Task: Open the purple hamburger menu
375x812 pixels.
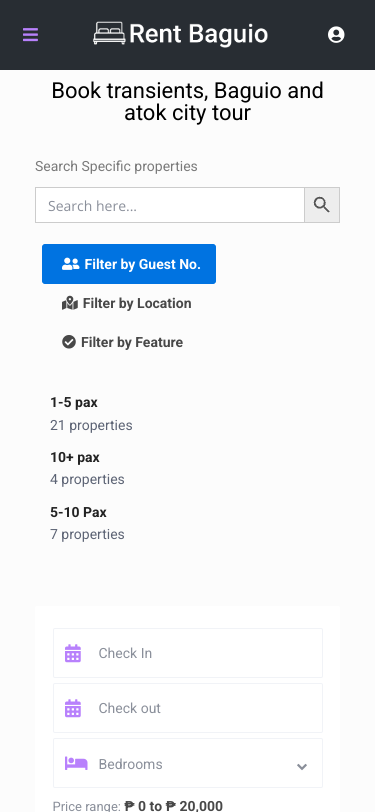Action: coord(31,35)
